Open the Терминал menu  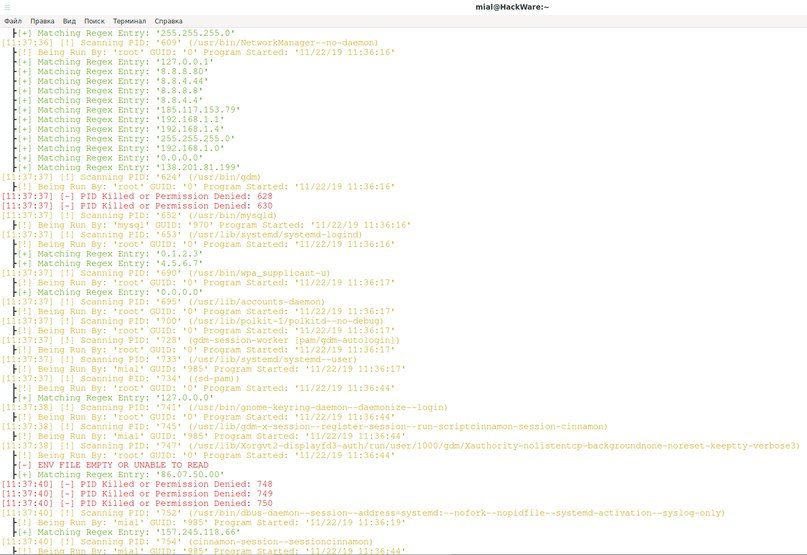point(129,21)
